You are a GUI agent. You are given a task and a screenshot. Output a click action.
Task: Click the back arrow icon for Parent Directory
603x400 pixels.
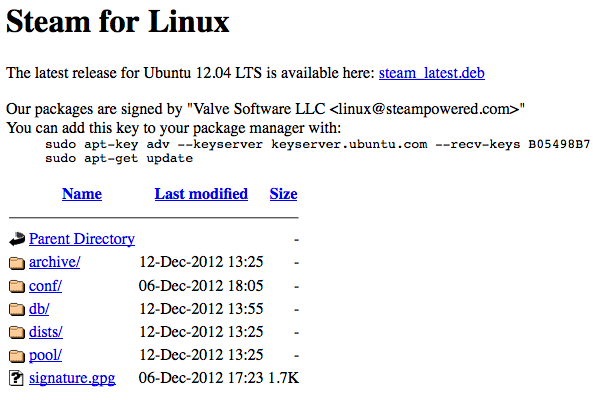click(17, 239)
